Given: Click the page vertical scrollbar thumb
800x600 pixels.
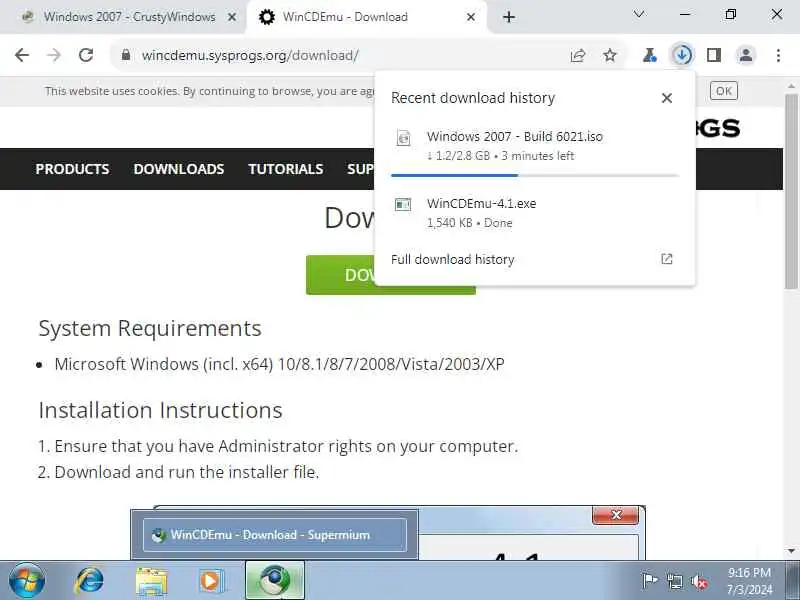Looking at the screenshot, I should pyautogui.click(x=791, y=191).
